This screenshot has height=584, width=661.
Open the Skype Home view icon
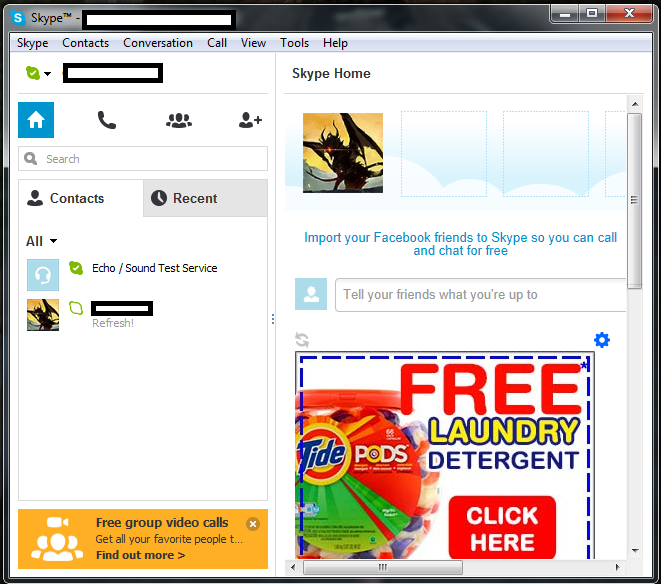tap(36, 120)
